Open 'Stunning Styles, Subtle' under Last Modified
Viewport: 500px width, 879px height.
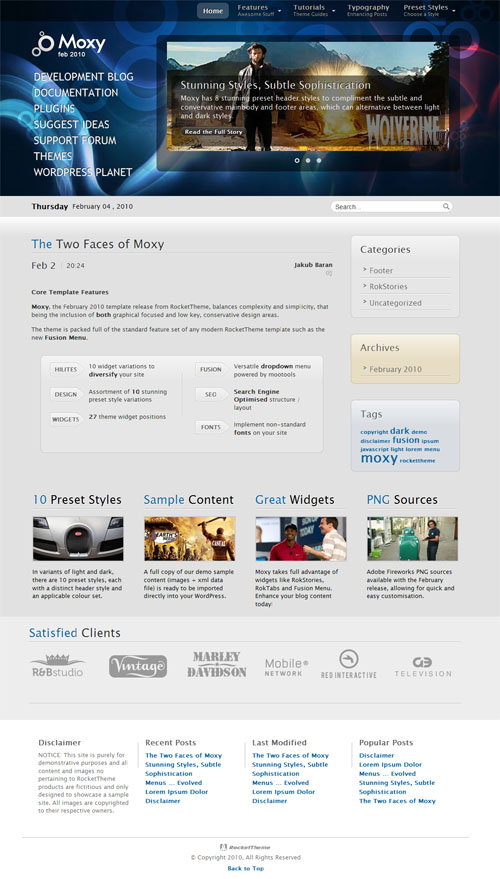tap(290, 765)
